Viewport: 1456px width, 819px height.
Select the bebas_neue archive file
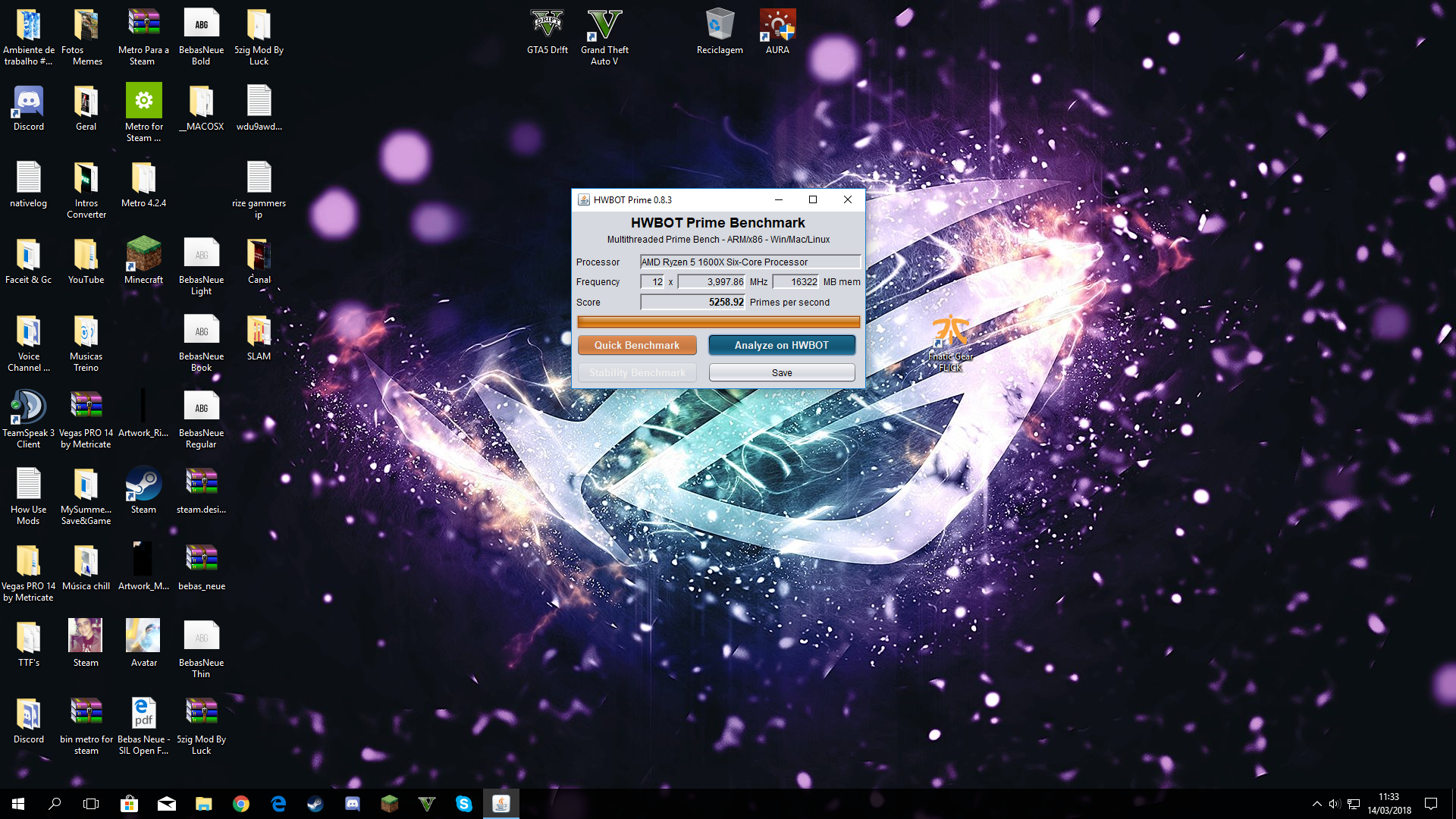click(x=201, y=565)
